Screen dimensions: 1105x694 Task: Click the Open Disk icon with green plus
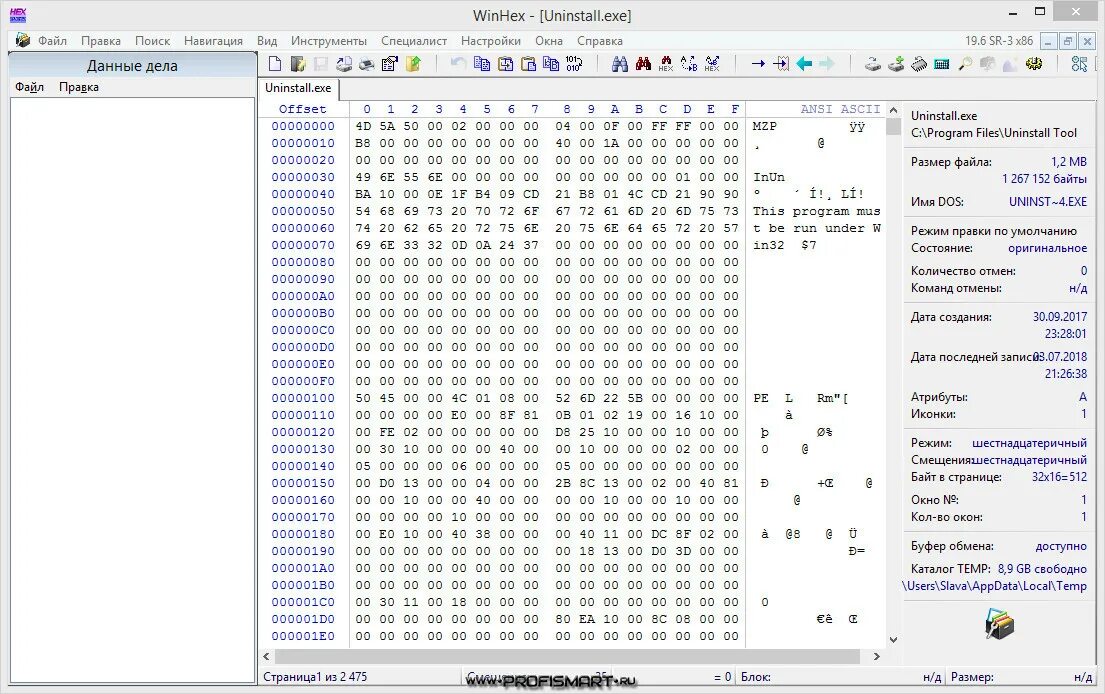(x=896, y=64)
